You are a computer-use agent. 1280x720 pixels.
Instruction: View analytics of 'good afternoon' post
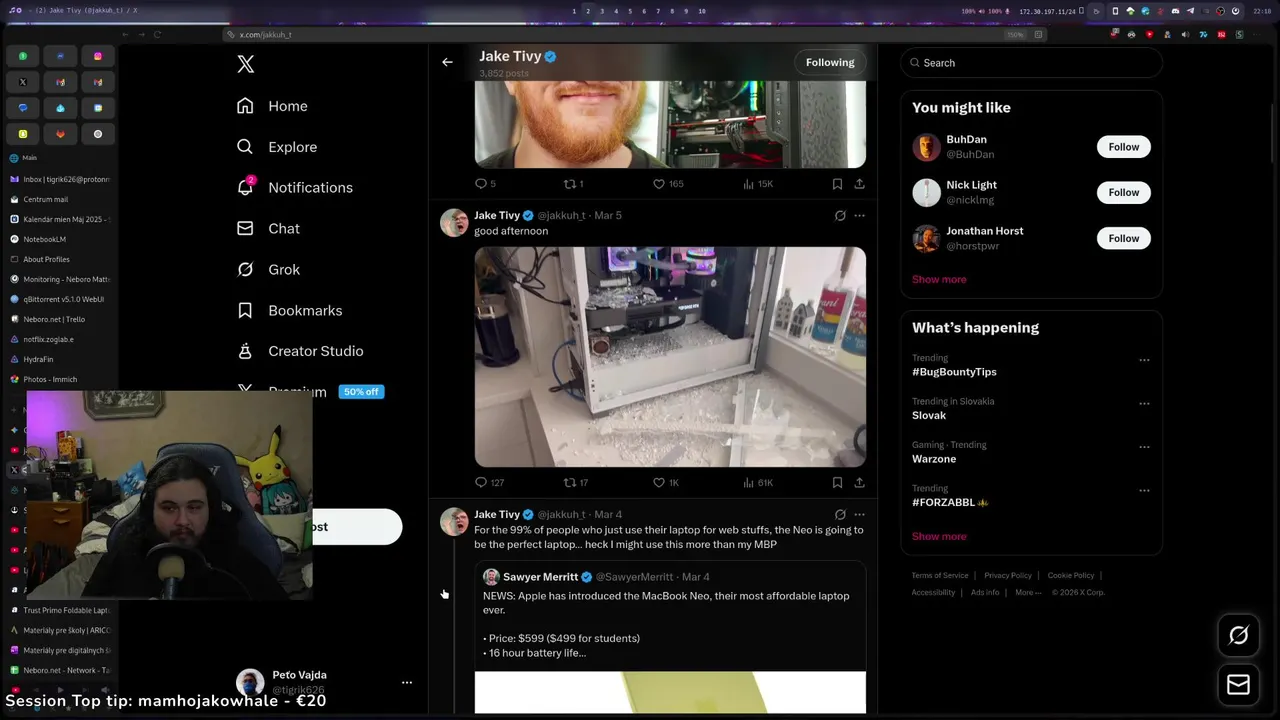coord(758,482)
